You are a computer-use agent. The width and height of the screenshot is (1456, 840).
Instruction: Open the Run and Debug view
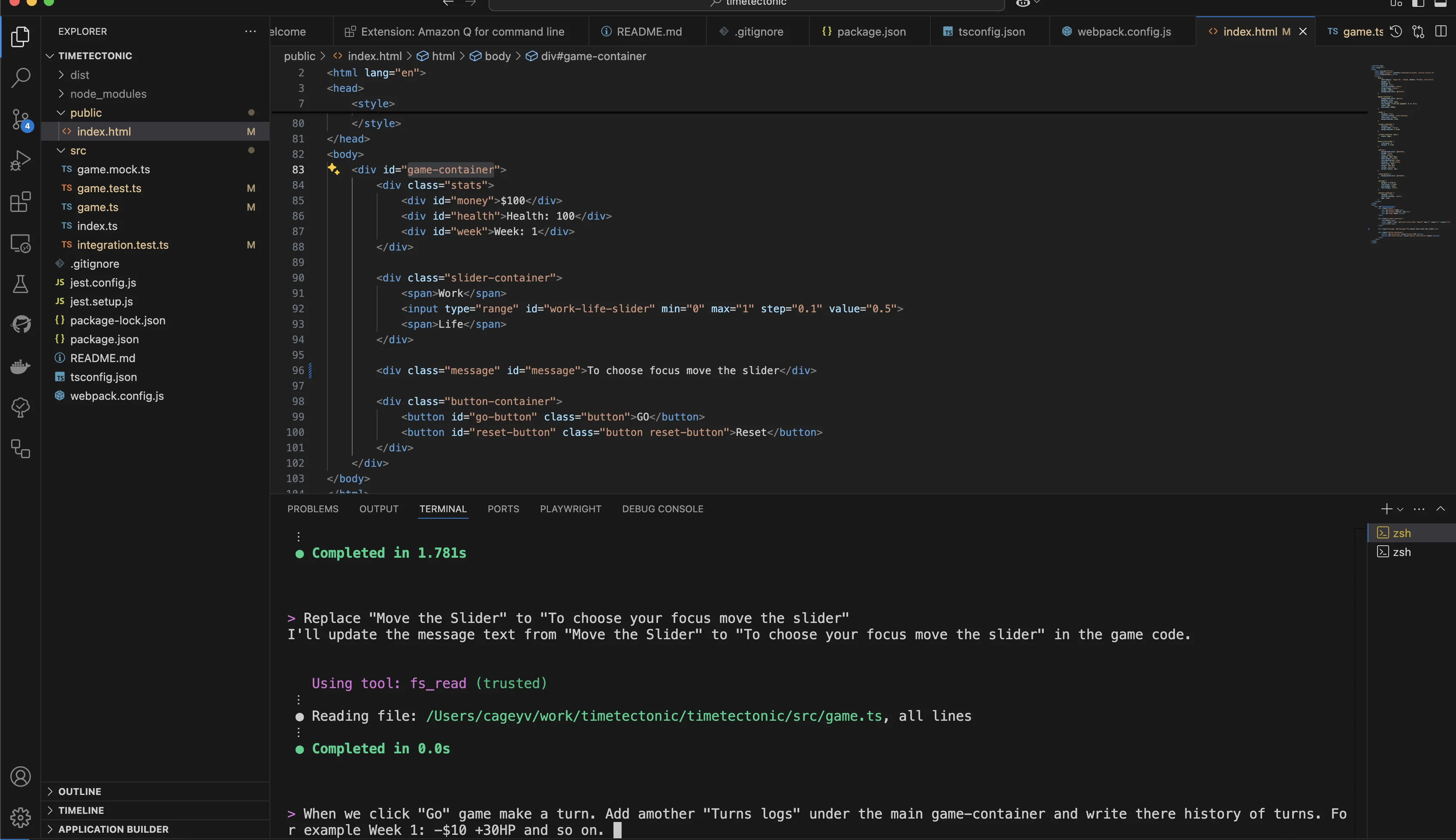click(21, 160)
